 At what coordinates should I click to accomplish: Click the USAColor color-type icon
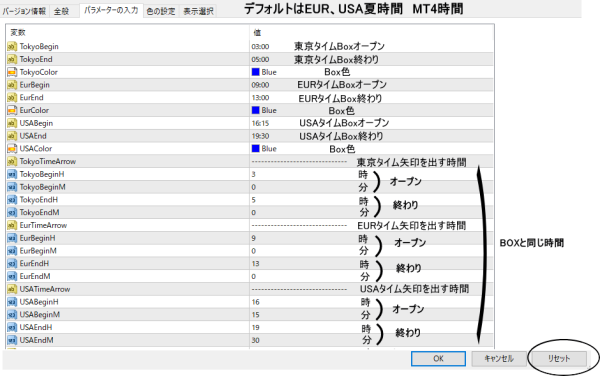click(12, 148)
